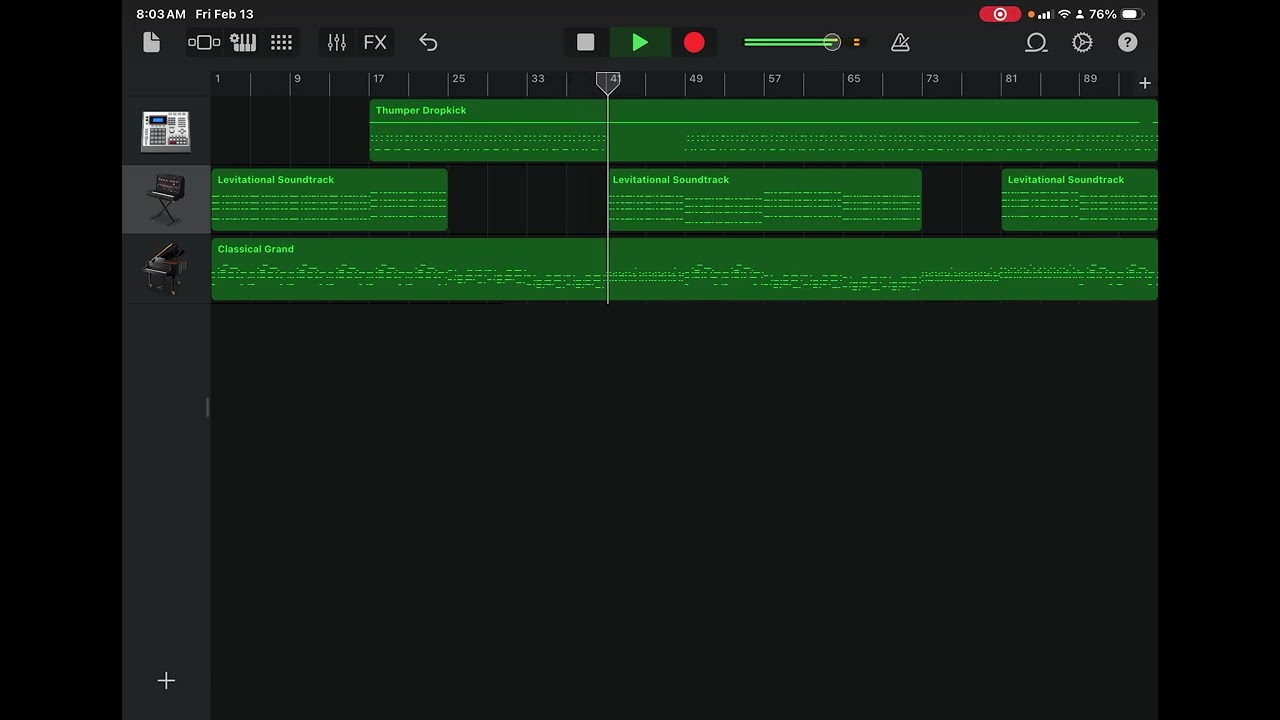Select the grand piano track header
1280x720 pixels.
[166, 269]
